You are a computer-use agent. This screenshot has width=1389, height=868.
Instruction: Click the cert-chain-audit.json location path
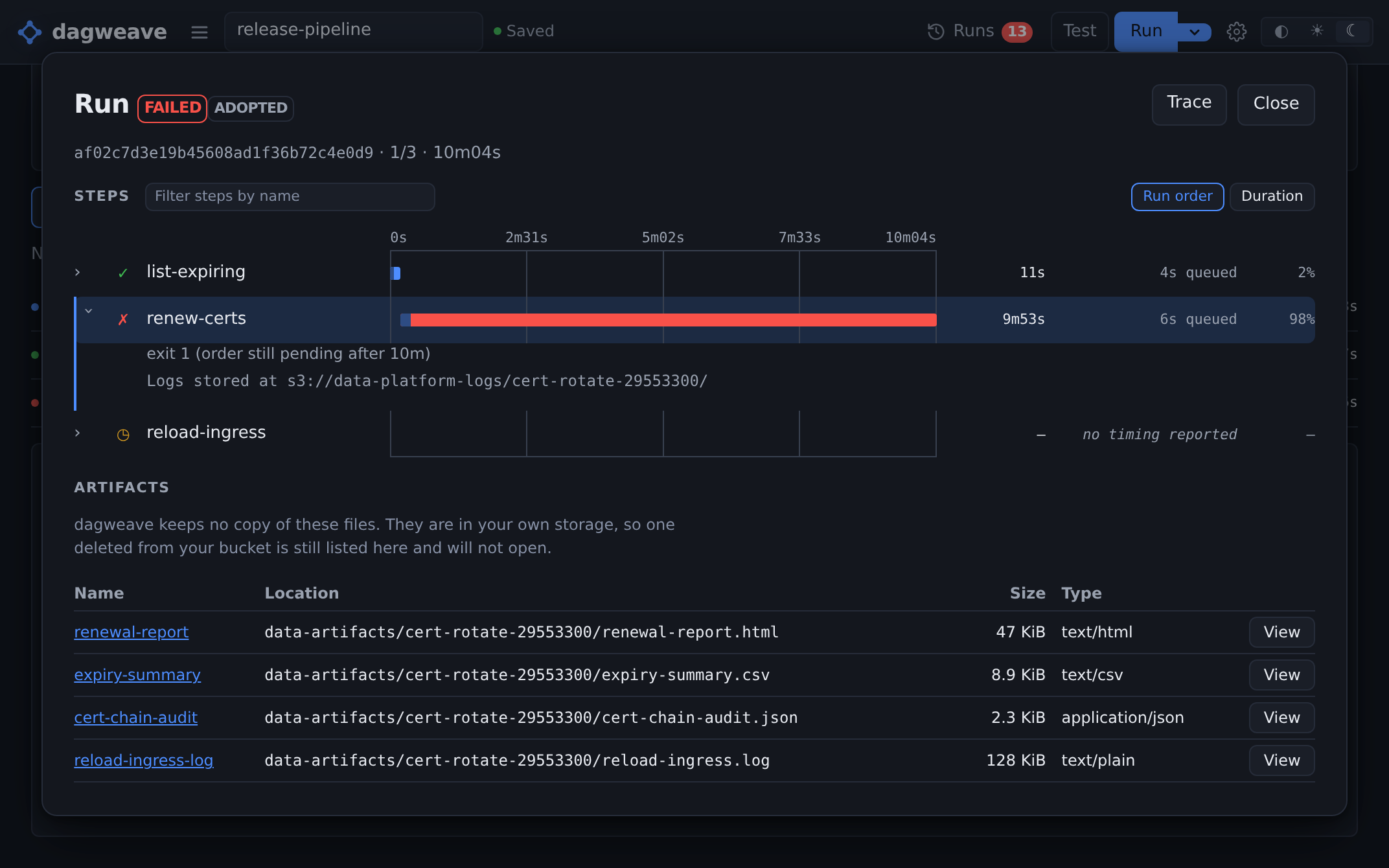(x=531, y=718)
